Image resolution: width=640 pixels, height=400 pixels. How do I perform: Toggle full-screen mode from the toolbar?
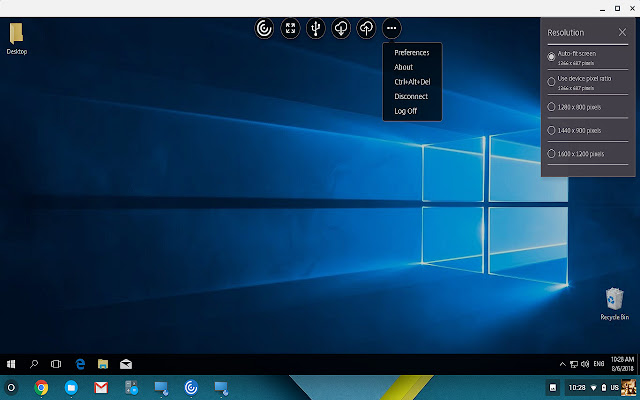pos(291,29)
